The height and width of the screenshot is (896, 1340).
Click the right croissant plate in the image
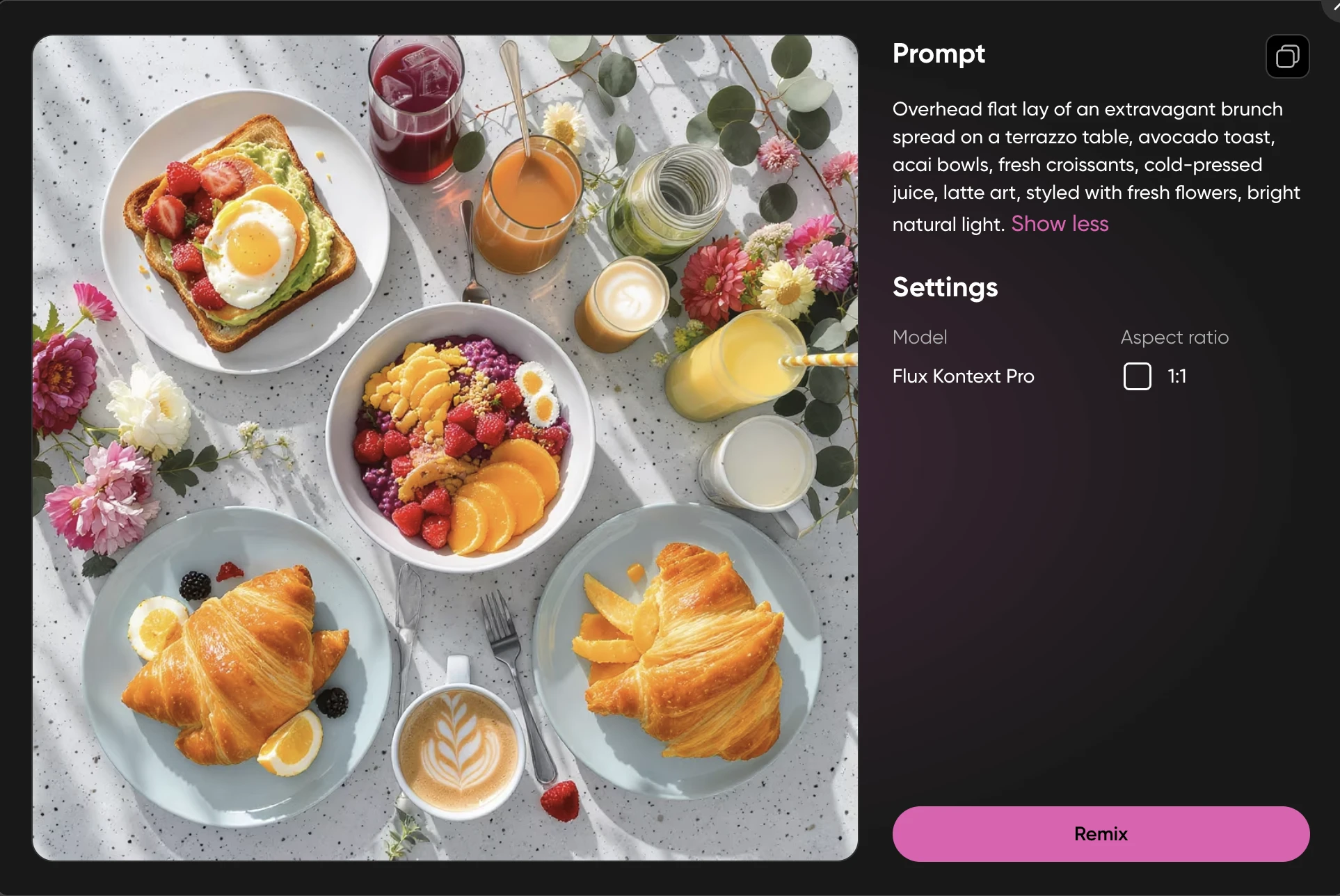click(678, 650)
